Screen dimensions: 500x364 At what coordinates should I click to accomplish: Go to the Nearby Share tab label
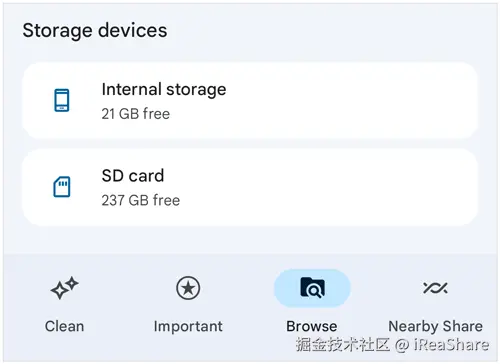435,326
